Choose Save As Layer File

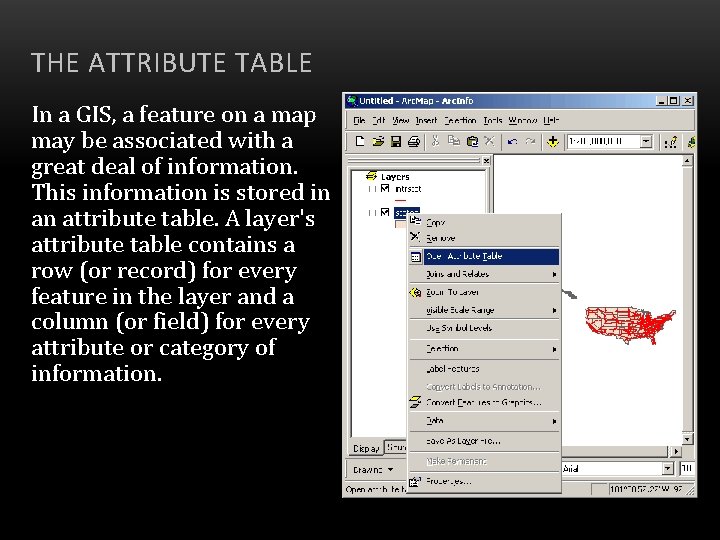click(484, 441)
